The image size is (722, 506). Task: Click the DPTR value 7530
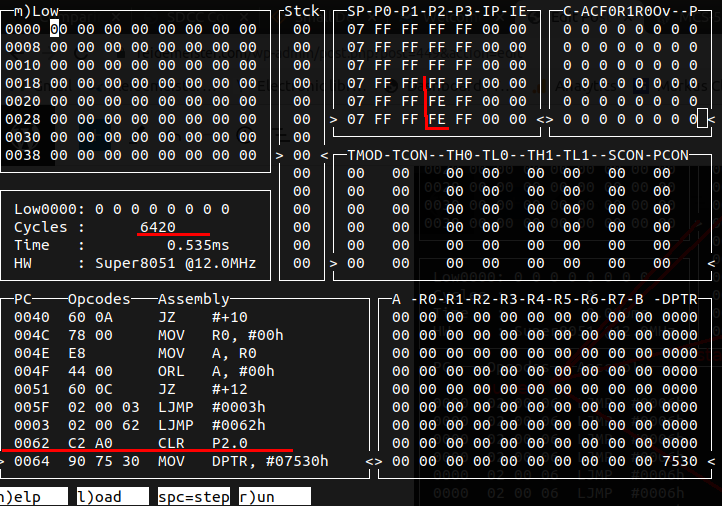pos(680,461)
